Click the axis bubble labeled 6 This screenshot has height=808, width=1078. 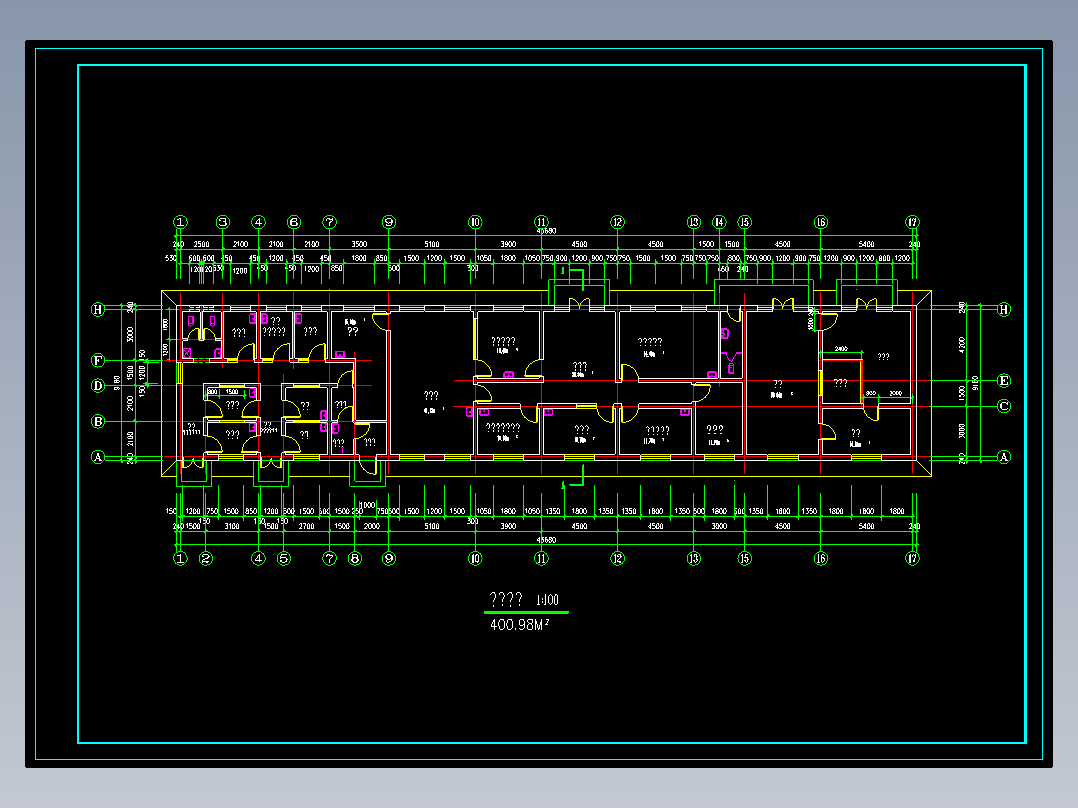coord(294,222)
